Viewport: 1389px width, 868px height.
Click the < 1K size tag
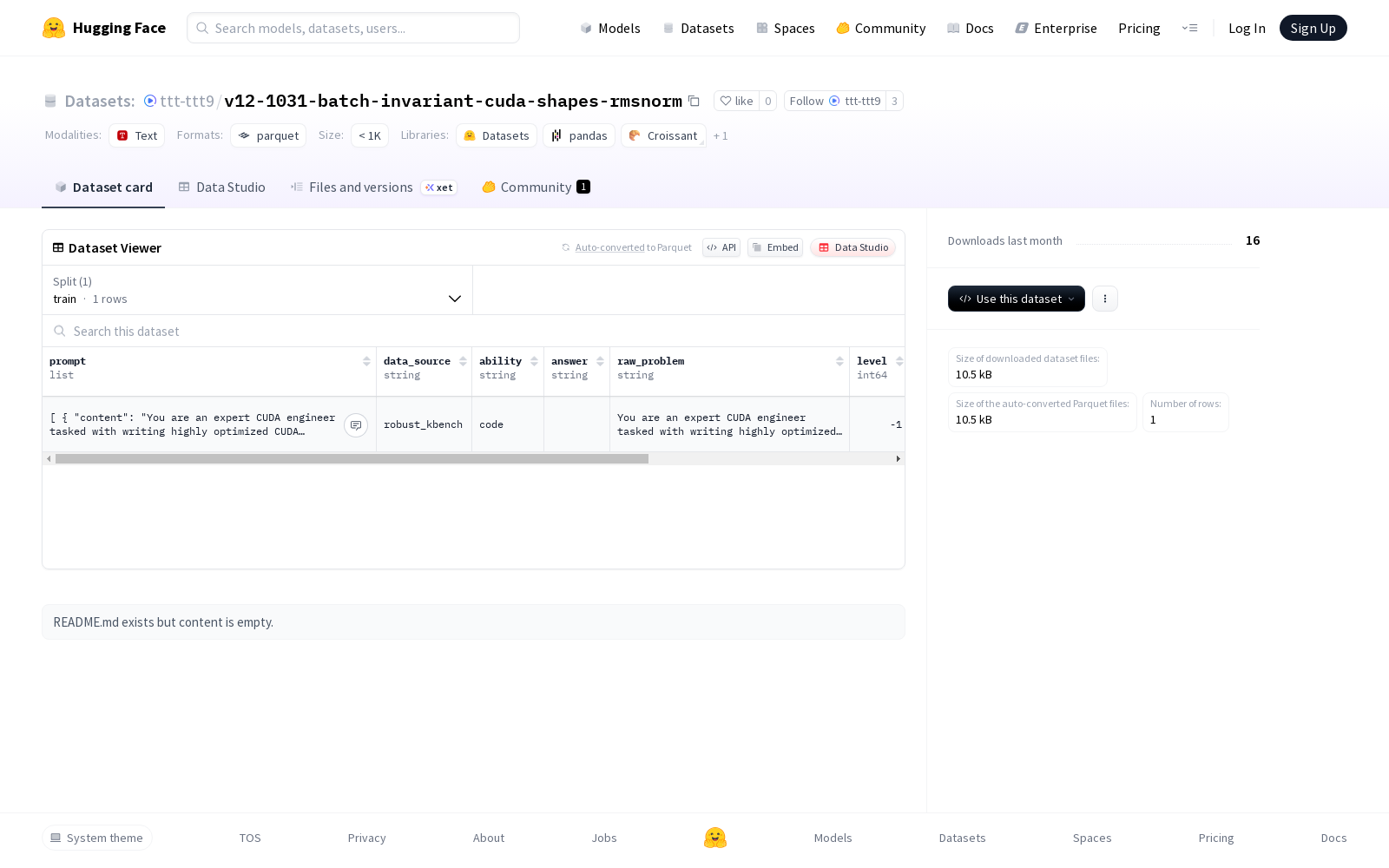click(x=370, y=135)
